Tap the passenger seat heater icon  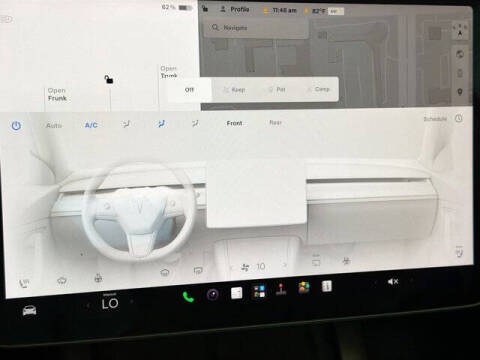[x=460, y=252]
